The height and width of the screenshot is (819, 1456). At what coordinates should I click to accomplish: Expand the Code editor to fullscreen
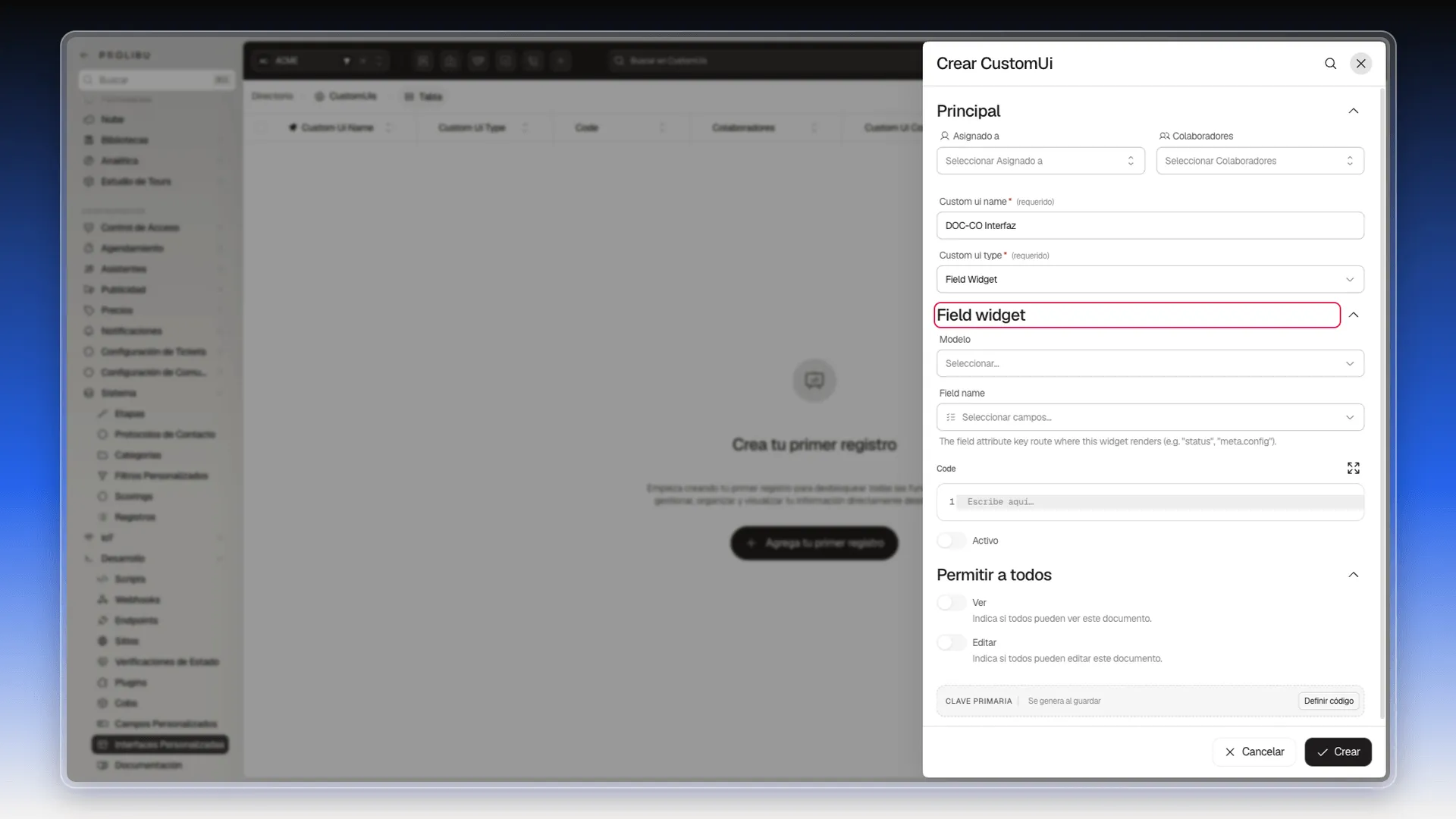[1354, 468]
